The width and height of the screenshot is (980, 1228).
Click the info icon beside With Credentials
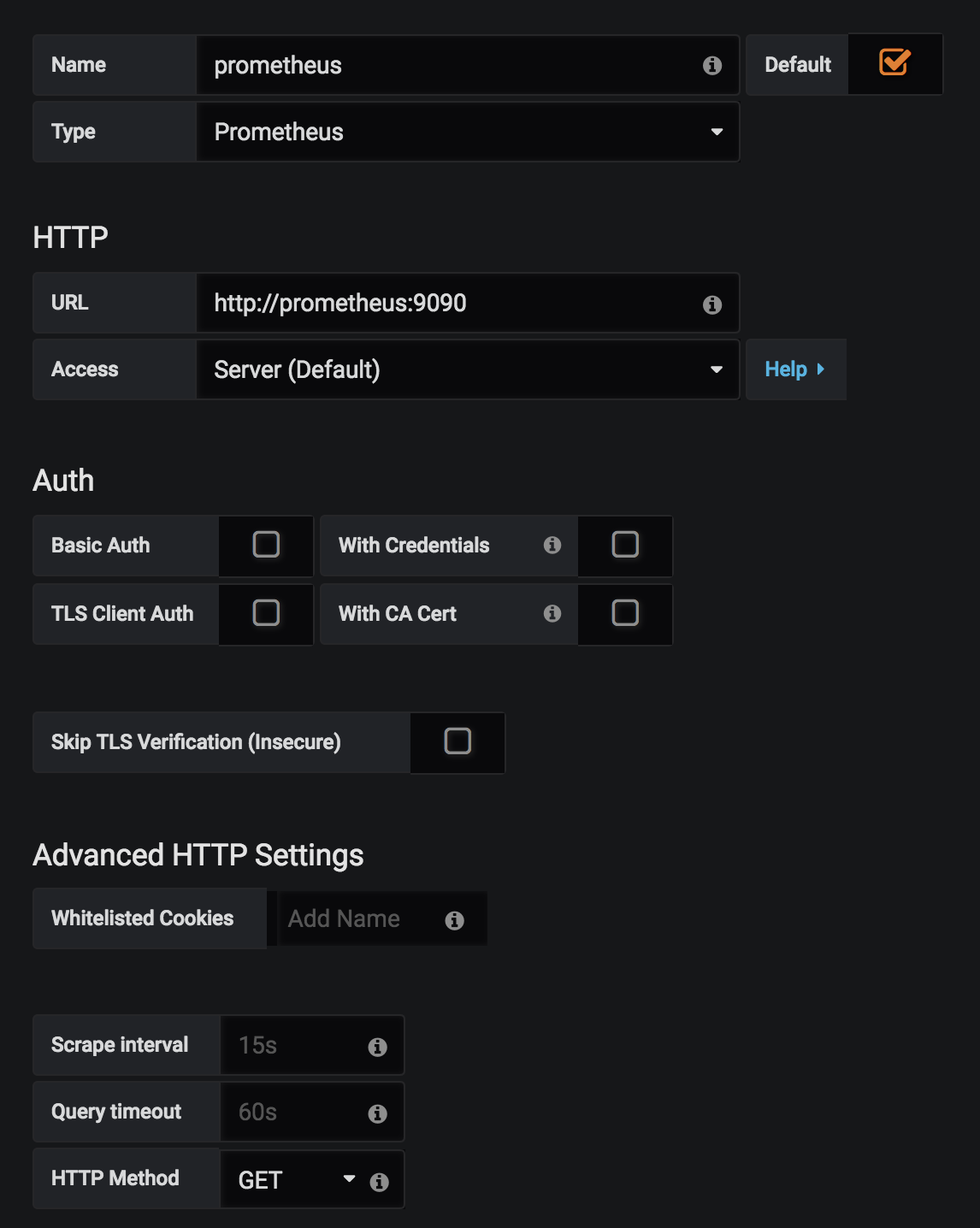(552, 545)
